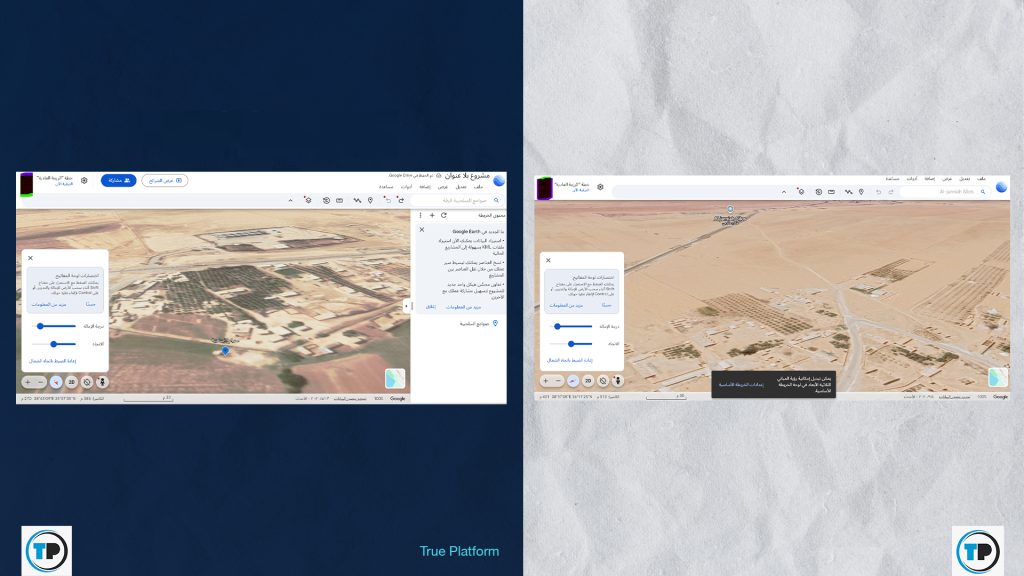Click reset to north link in right window
This screenshot has width=1024, height=576.
(x=569, y=360)
